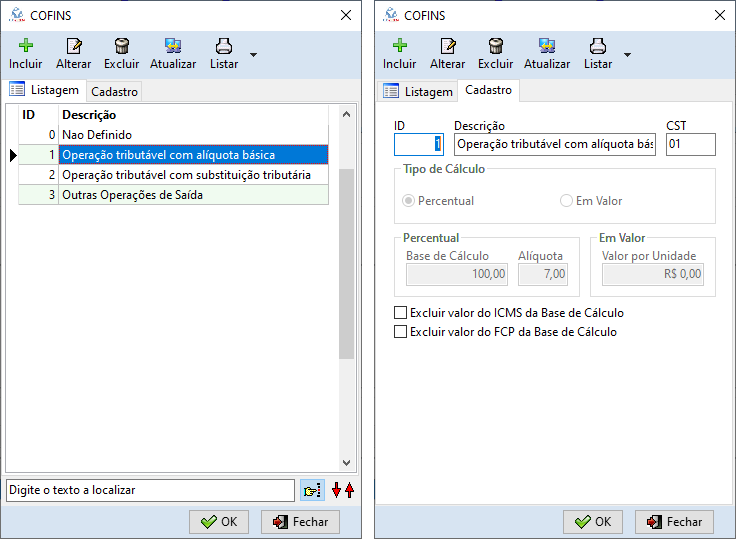Screen dimensions: 736x539
Task: Click the CST input field
Action: pos(691,144)
